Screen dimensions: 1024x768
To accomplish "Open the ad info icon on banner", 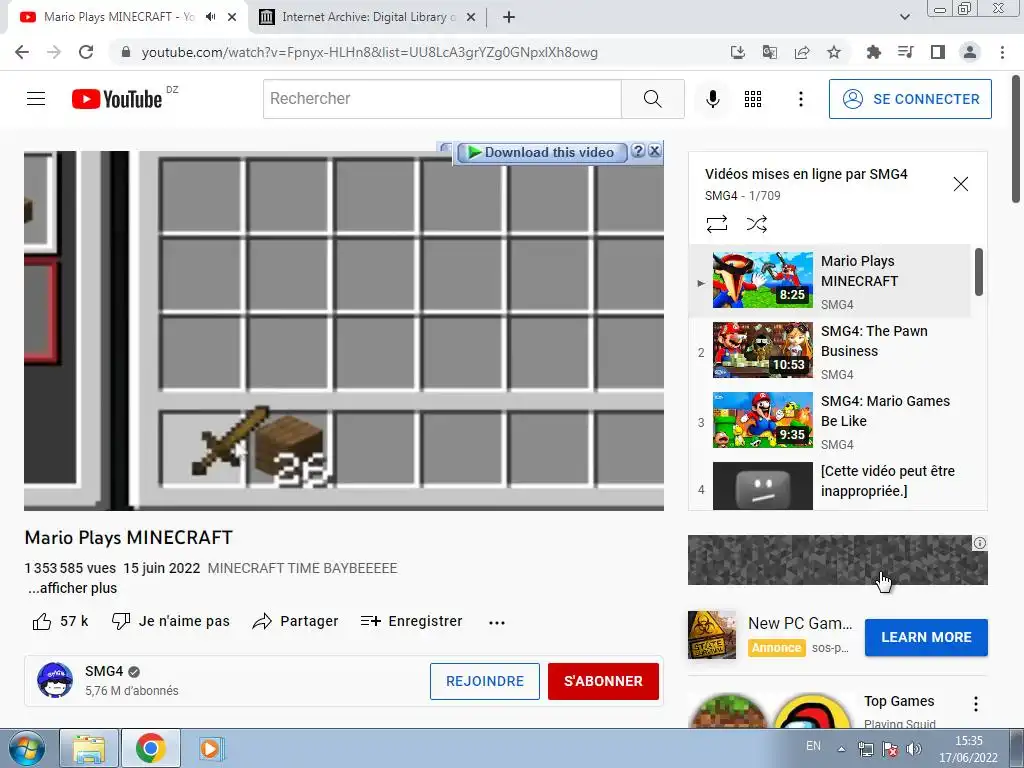I will click(x=980, y=543).
